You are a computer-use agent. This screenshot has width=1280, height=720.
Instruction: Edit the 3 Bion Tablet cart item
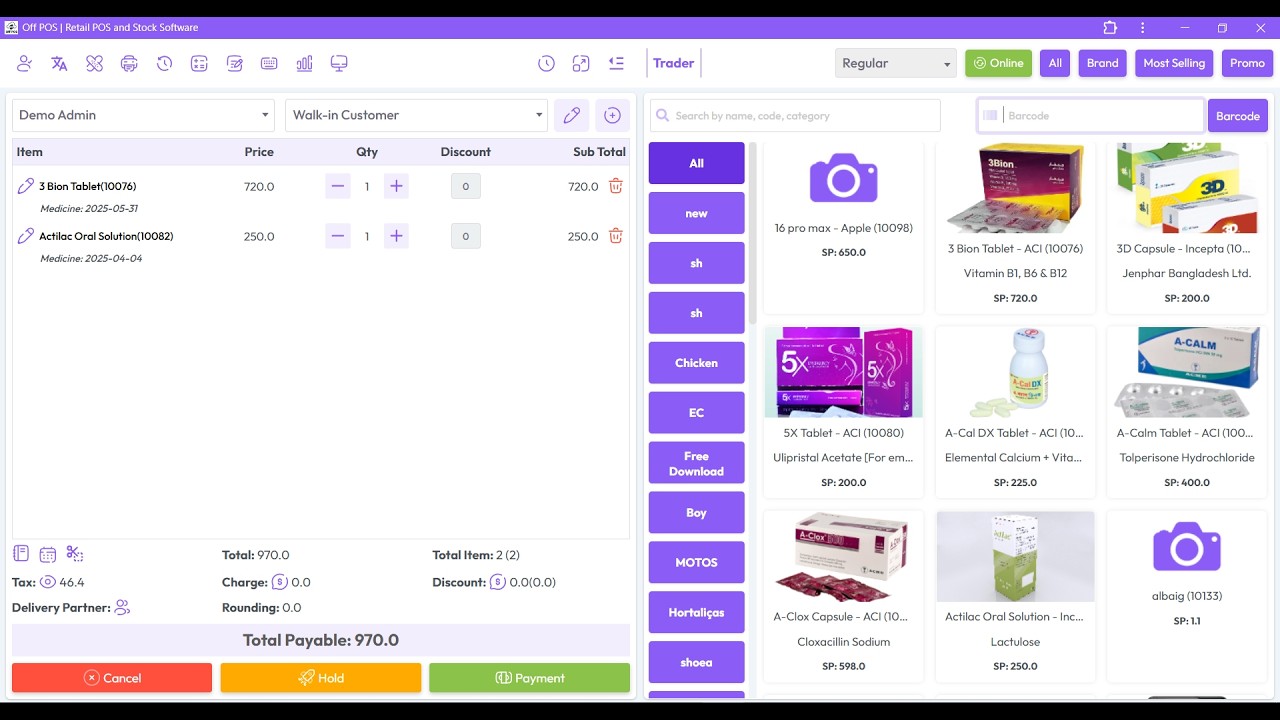(x=26, y=186)
